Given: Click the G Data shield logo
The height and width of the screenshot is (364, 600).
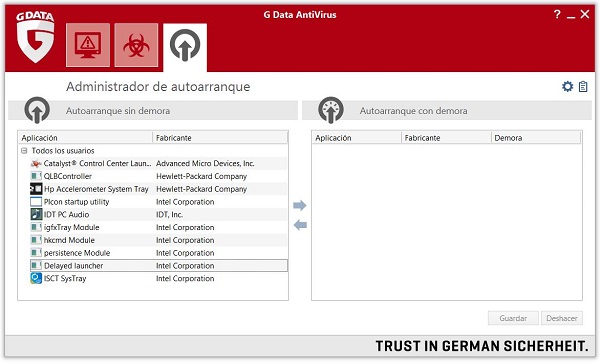Looking at the screenshot, I should point(35,37).
